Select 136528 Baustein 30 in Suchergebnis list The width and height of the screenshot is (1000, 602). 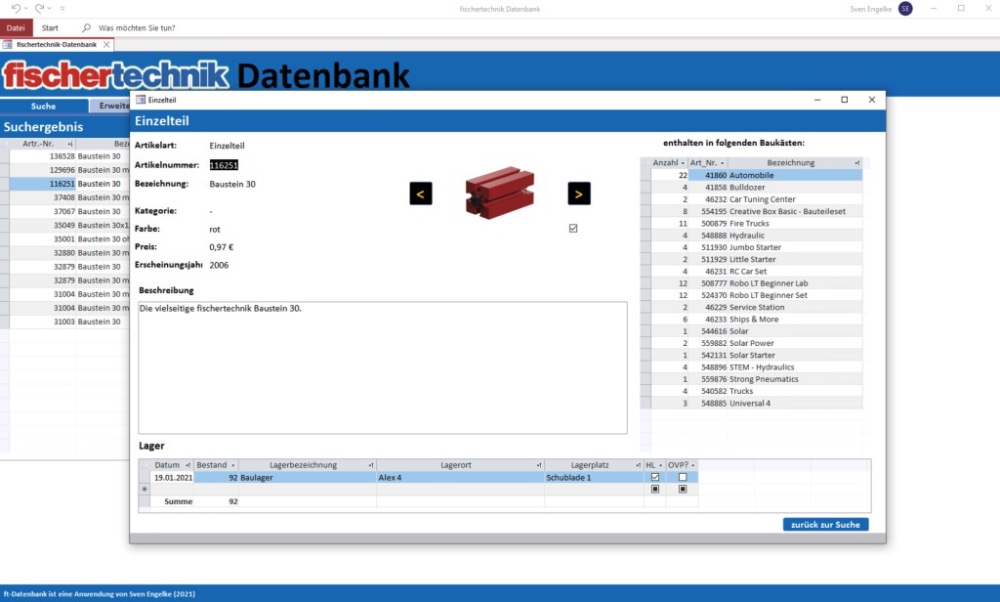pos(70,156)
